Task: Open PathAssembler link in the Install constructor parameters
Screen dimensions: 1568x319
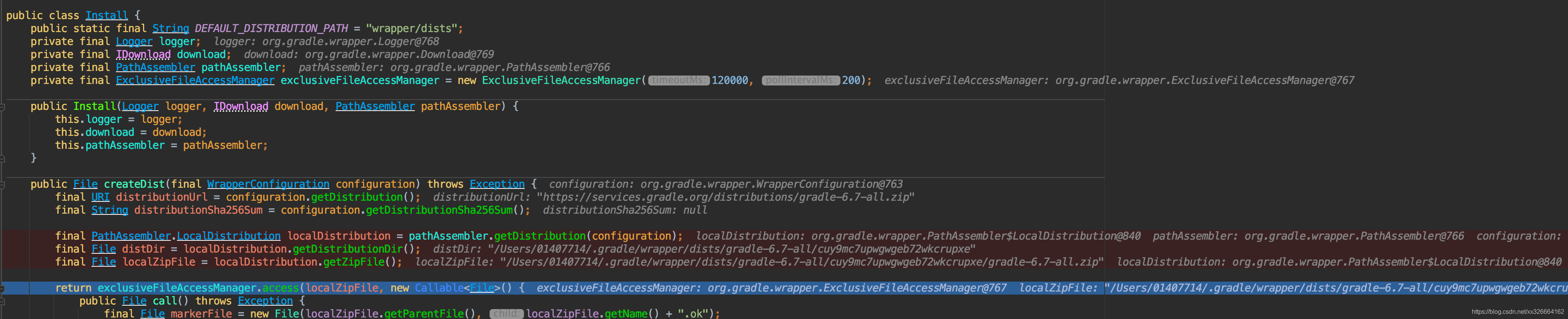Action: pyautogui.click(x=375, y=106)
